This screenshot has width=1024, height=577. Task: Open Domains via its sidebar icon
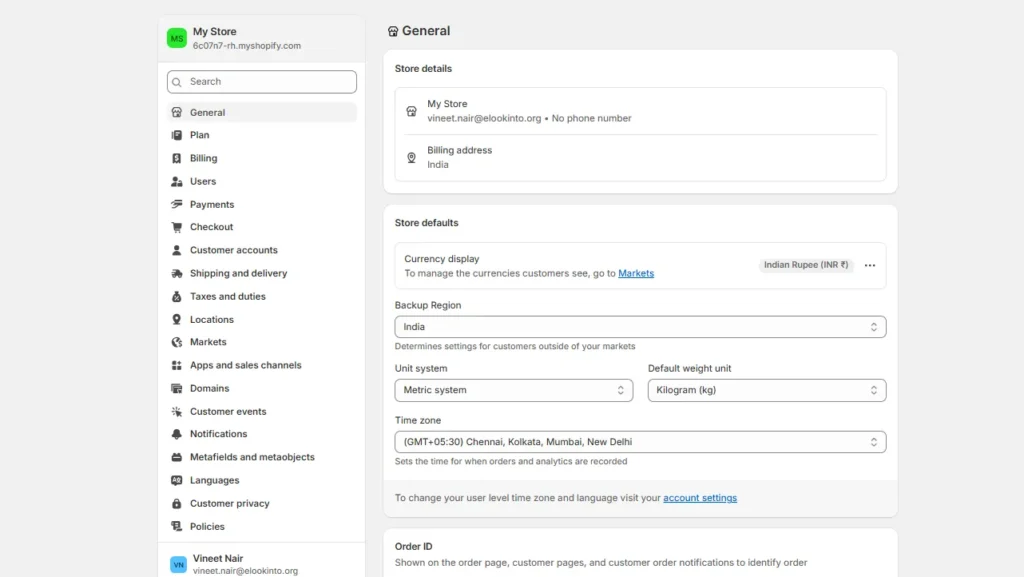tap(176, 388)
